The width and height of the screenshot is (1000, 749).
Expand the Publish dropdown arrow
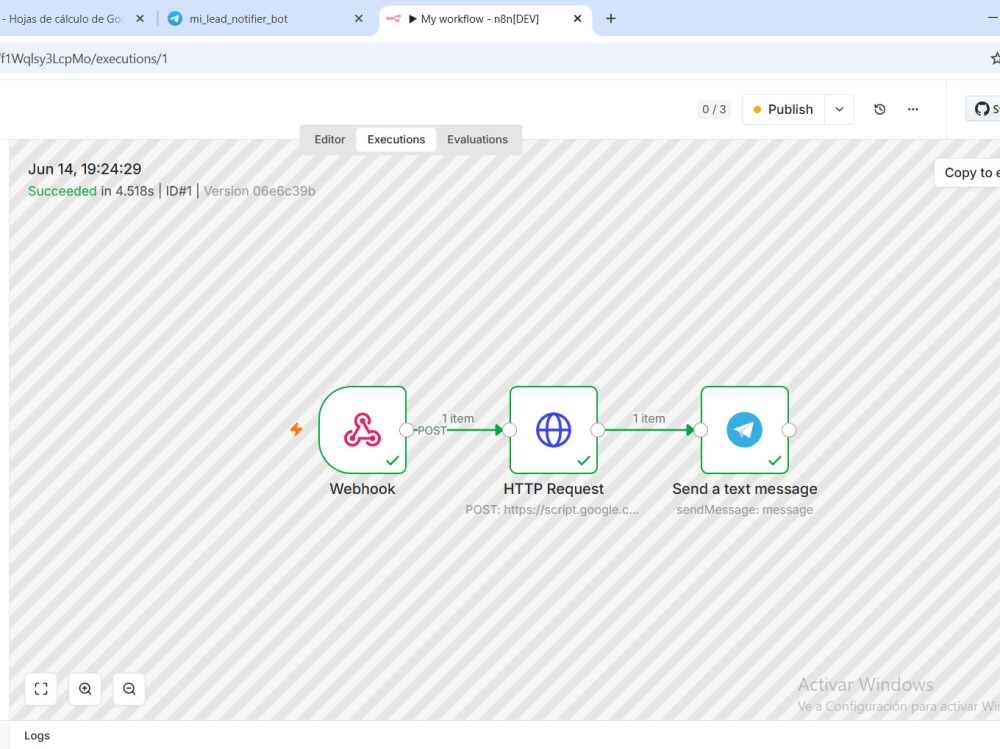tap(839, 109)
